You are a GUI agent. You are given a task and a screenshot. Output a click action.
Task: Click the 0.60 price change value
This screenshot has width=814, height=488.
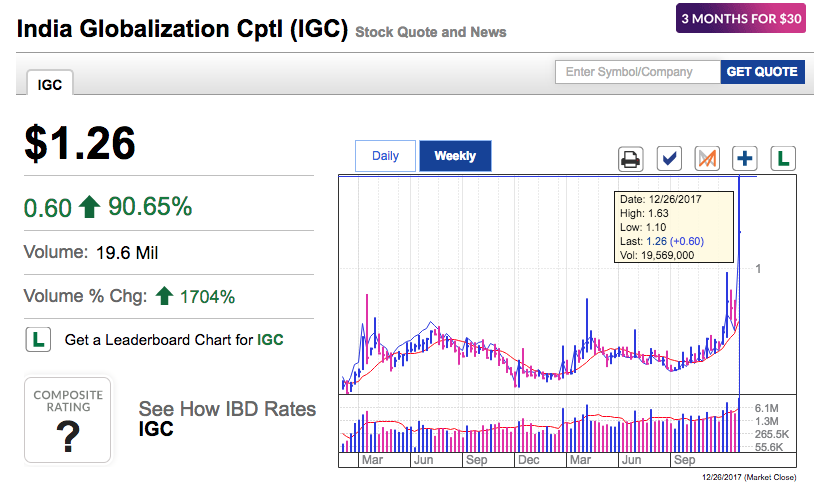tap(48, 208)
